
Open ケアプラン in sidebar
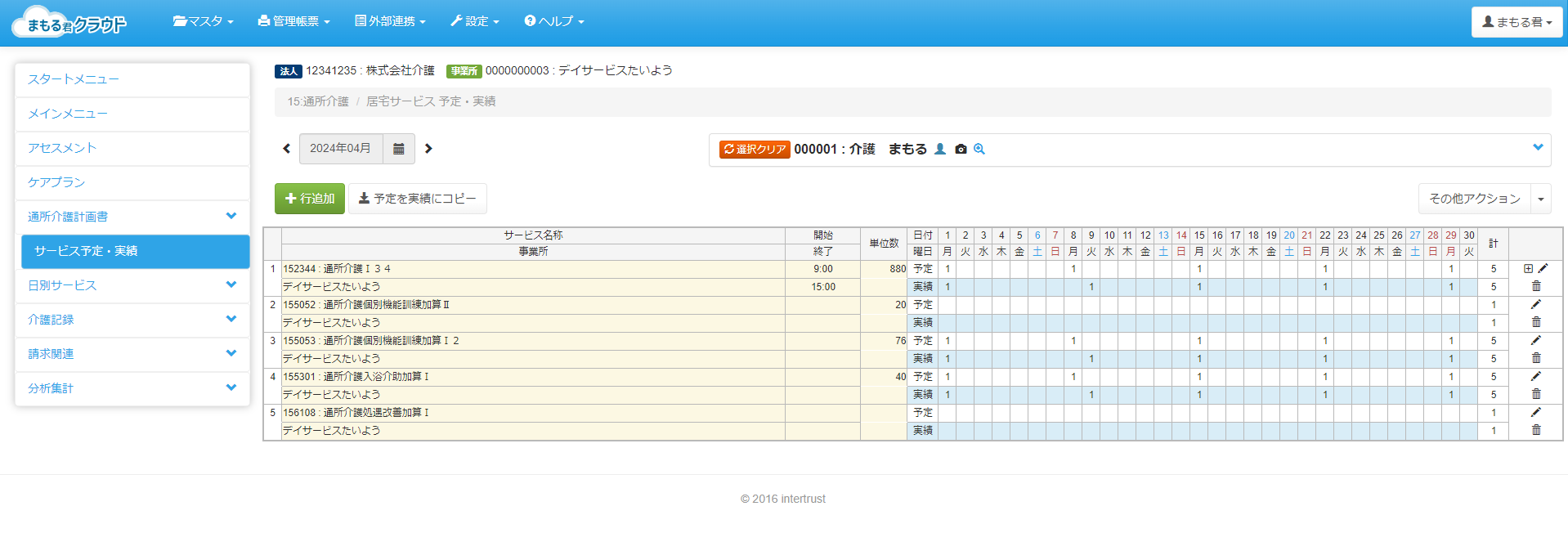click(x=132, y=182)
